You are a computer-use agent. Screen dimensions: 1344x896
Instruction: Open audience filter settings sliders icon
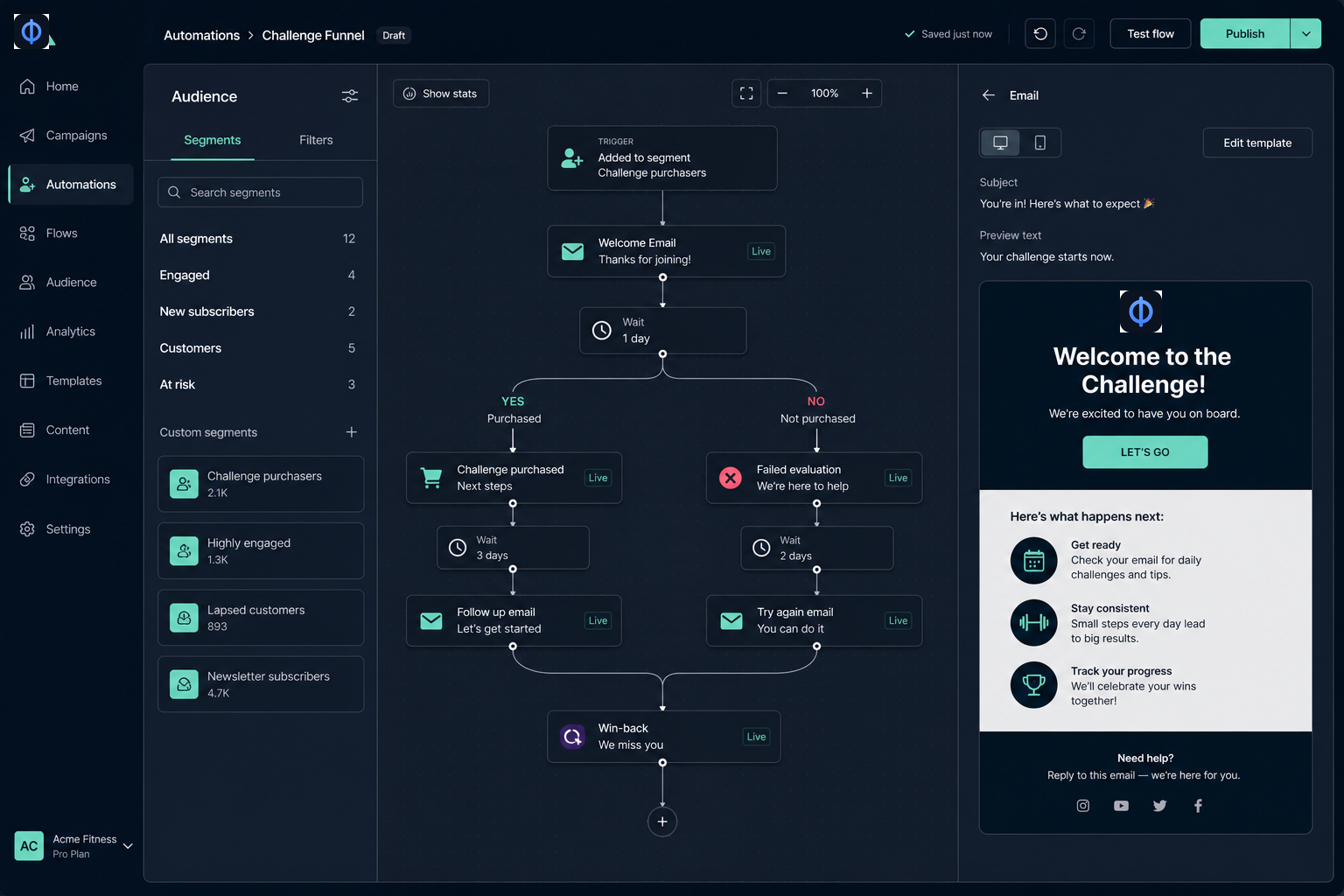[350, 96]
